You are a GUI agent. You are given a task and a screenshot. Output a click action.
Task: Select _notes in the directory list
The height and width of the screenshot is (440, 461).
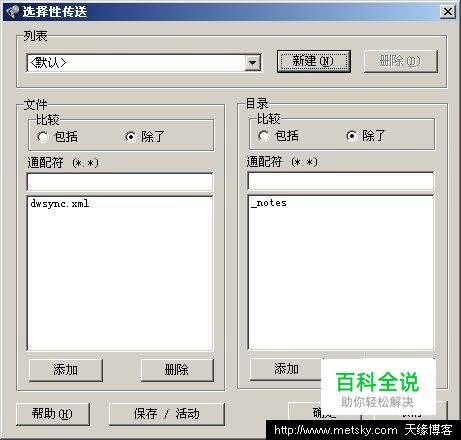[x=269, y=203]
